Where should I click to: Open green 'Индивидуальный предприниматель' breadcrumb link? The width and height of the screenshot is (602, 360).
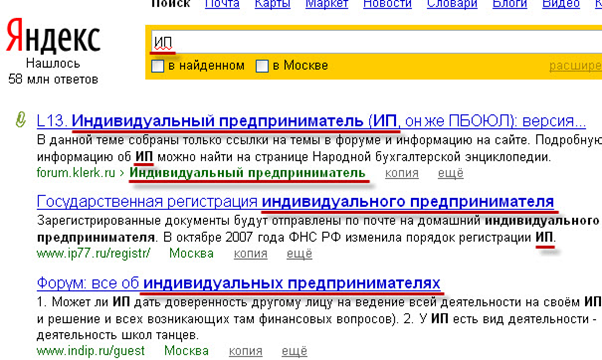[247, 173]
